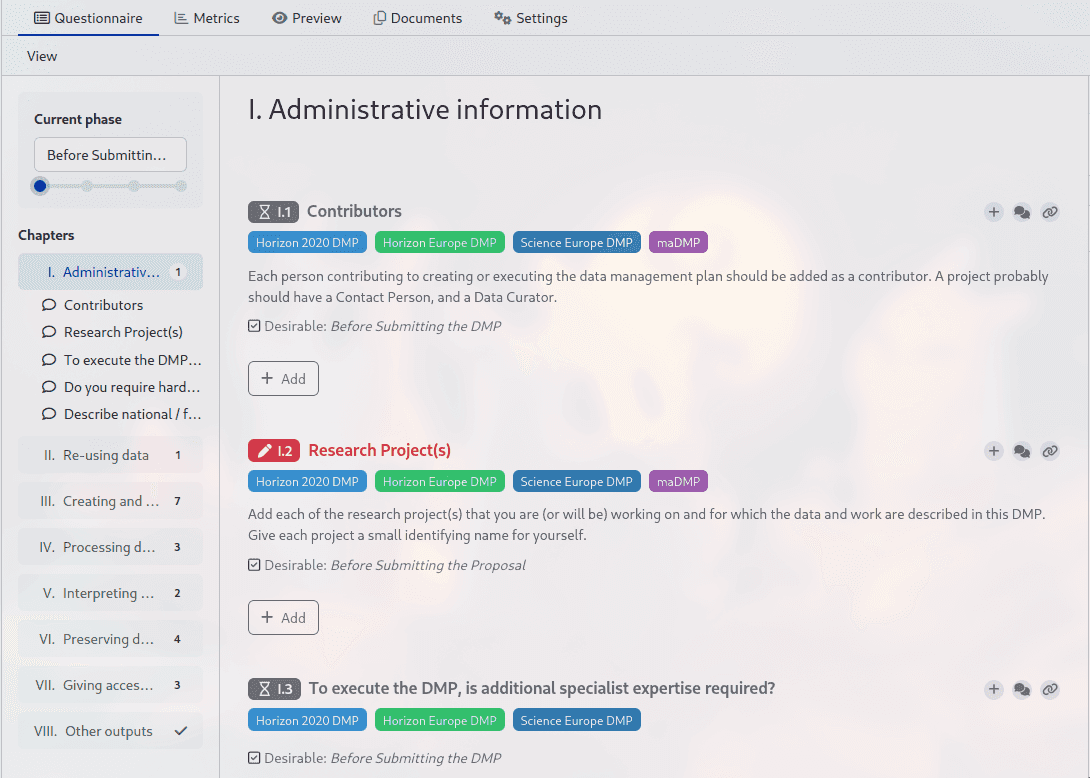Click bubble icon next to Do you require hard
Image resolution: width=1090 pixels, height=778 pixels.
(x=49, y=387)
